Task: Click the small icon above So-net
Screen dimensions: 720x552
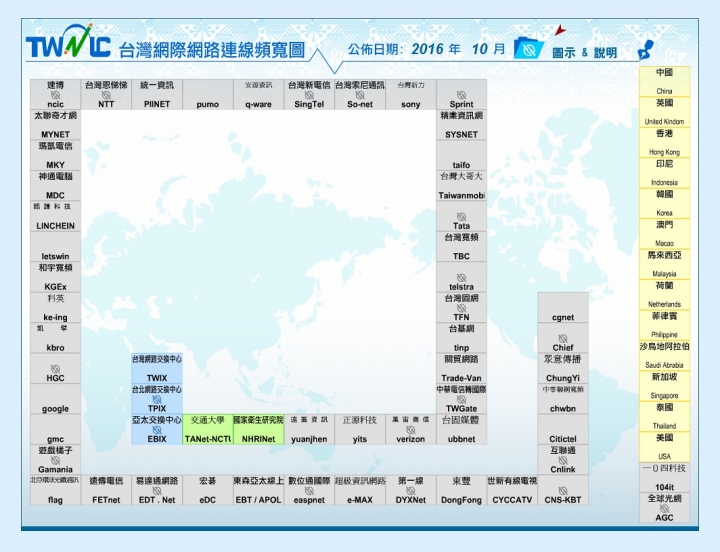Action: 360,95
